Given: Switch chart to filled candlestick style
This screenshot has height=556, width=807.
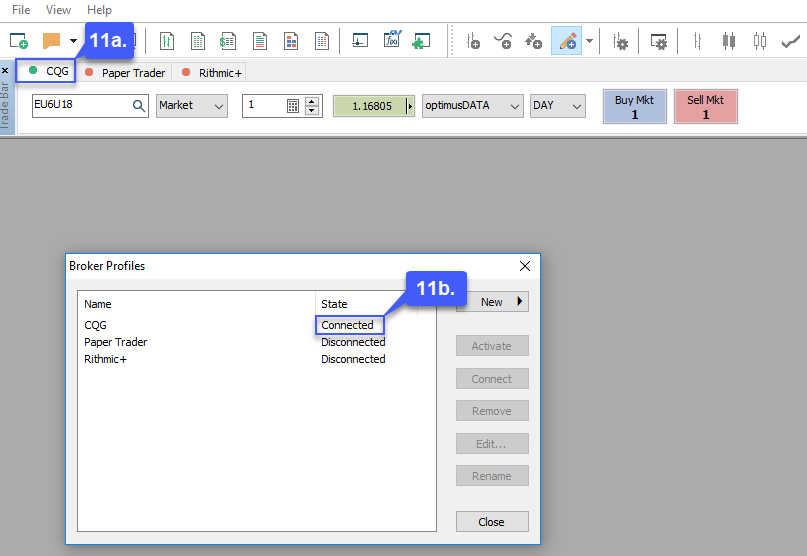Looking at the screenshot, I should pos(729,41).
